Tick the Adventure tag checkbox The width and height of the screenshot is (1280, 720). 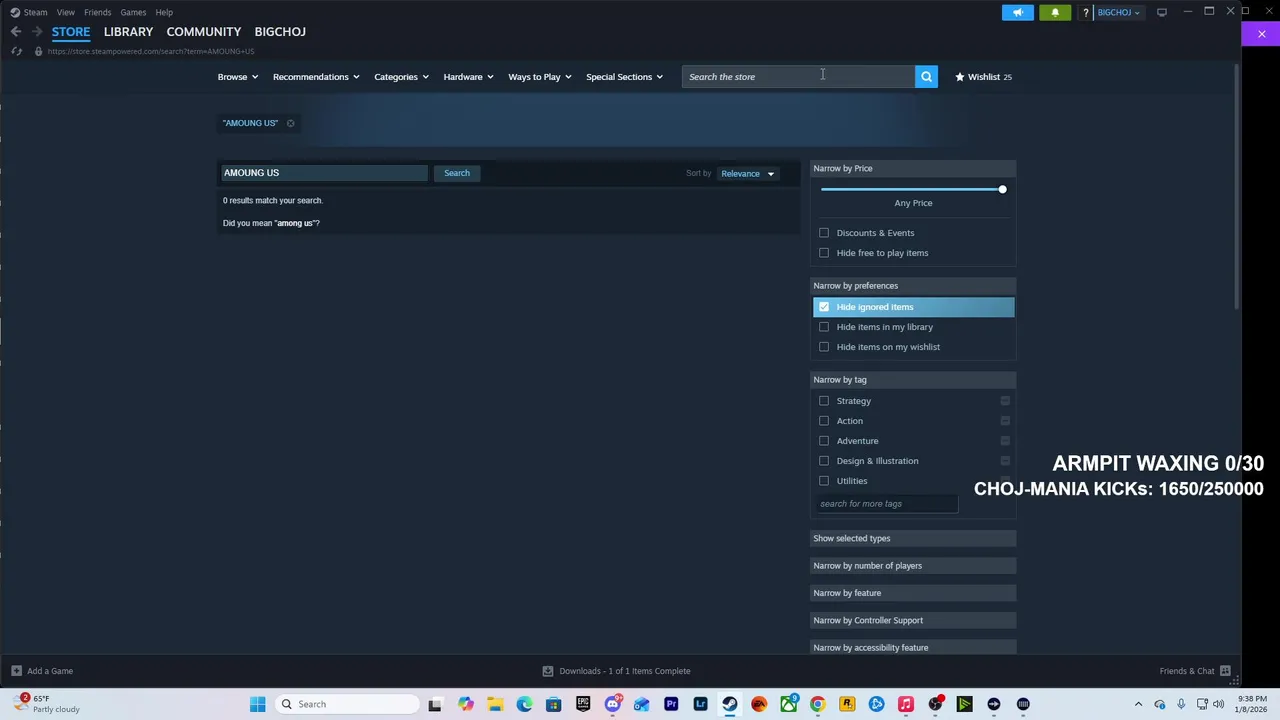[824, 441]
